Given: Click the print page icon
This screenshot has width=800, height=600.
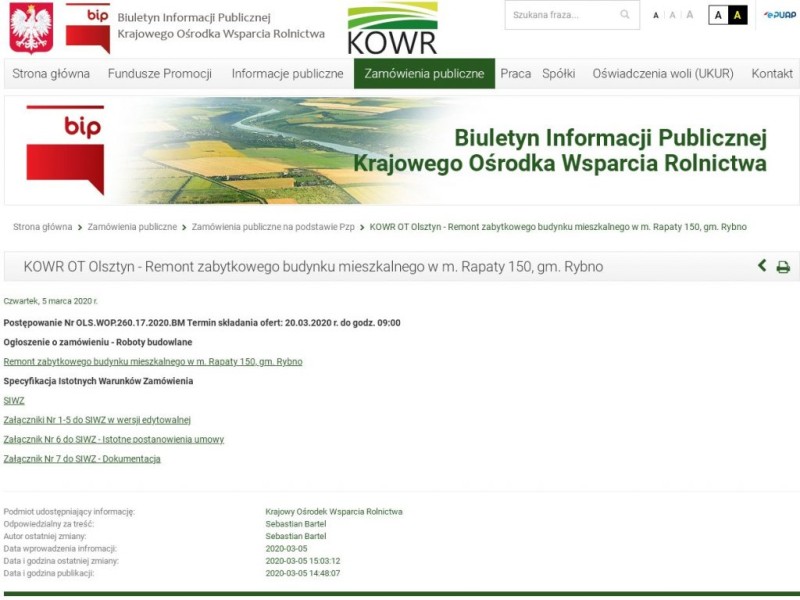Looking at the screenshot, I should coord(783,267).
